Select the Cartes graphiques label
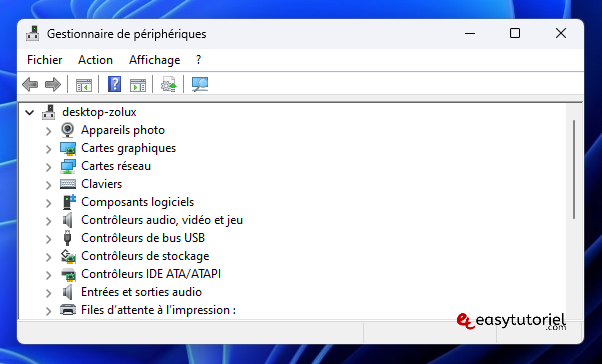The image size is (602, 364). pos(128,148)
